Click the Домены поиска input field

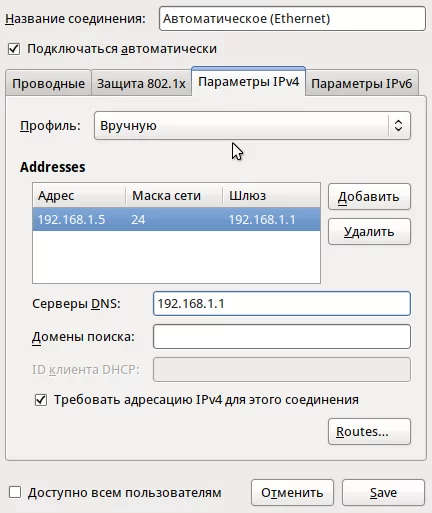282,337
